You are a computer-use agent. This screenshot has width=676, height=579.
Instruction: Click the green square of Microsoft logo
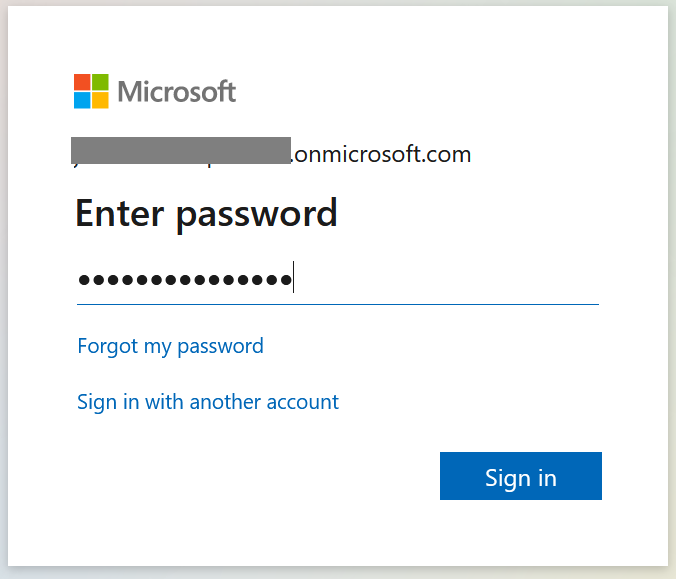pos(100,82)
